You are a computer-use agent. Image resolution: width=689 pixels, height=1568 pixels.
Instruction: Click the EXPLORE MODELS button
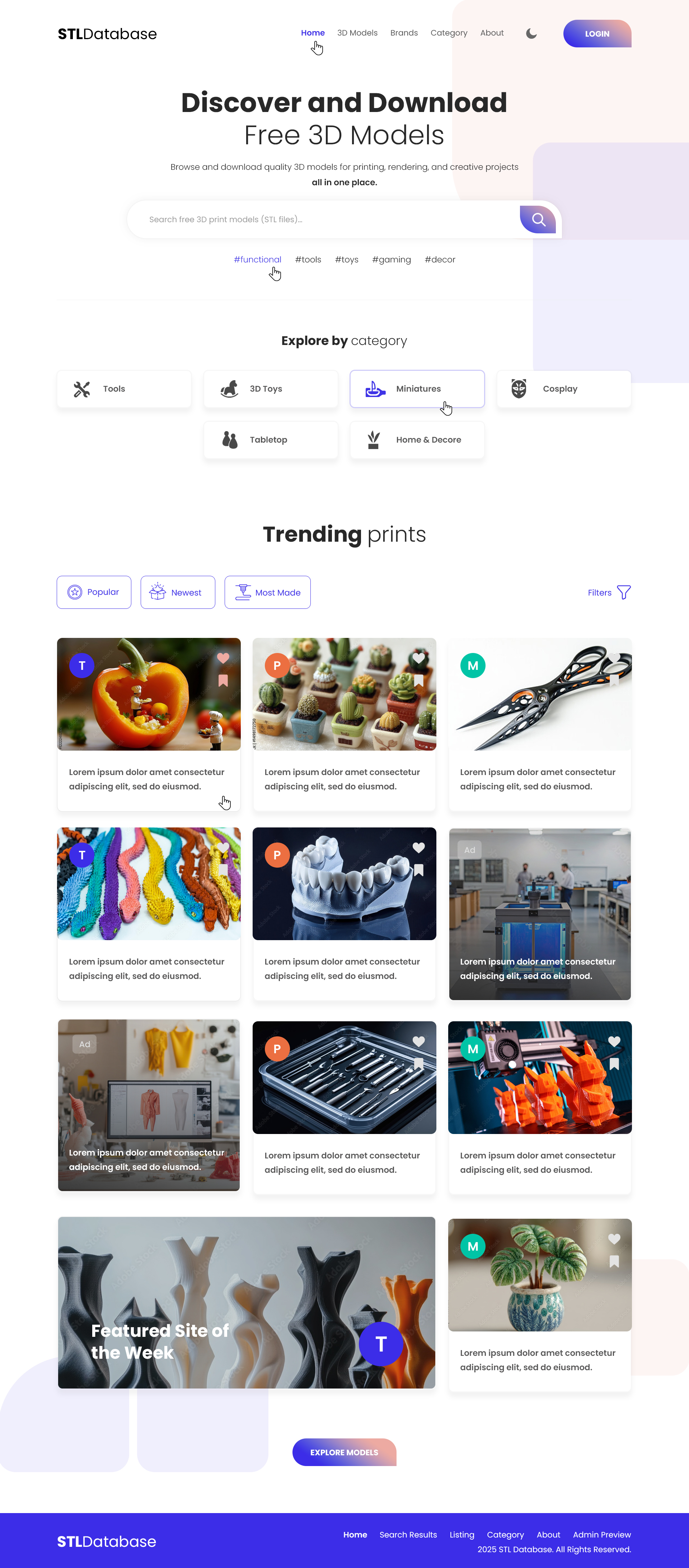[344, 1452]
